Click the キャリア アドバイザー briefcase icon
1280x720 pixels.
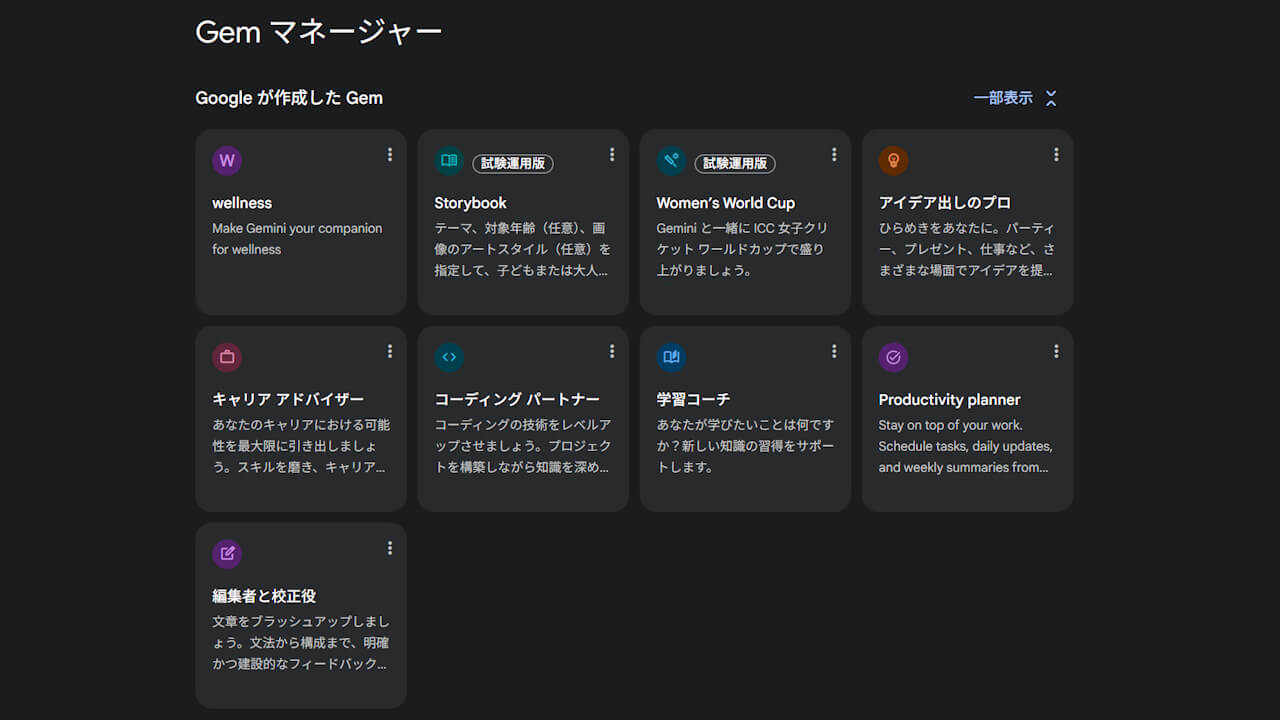pyautogui.click(x=227, y=357)
